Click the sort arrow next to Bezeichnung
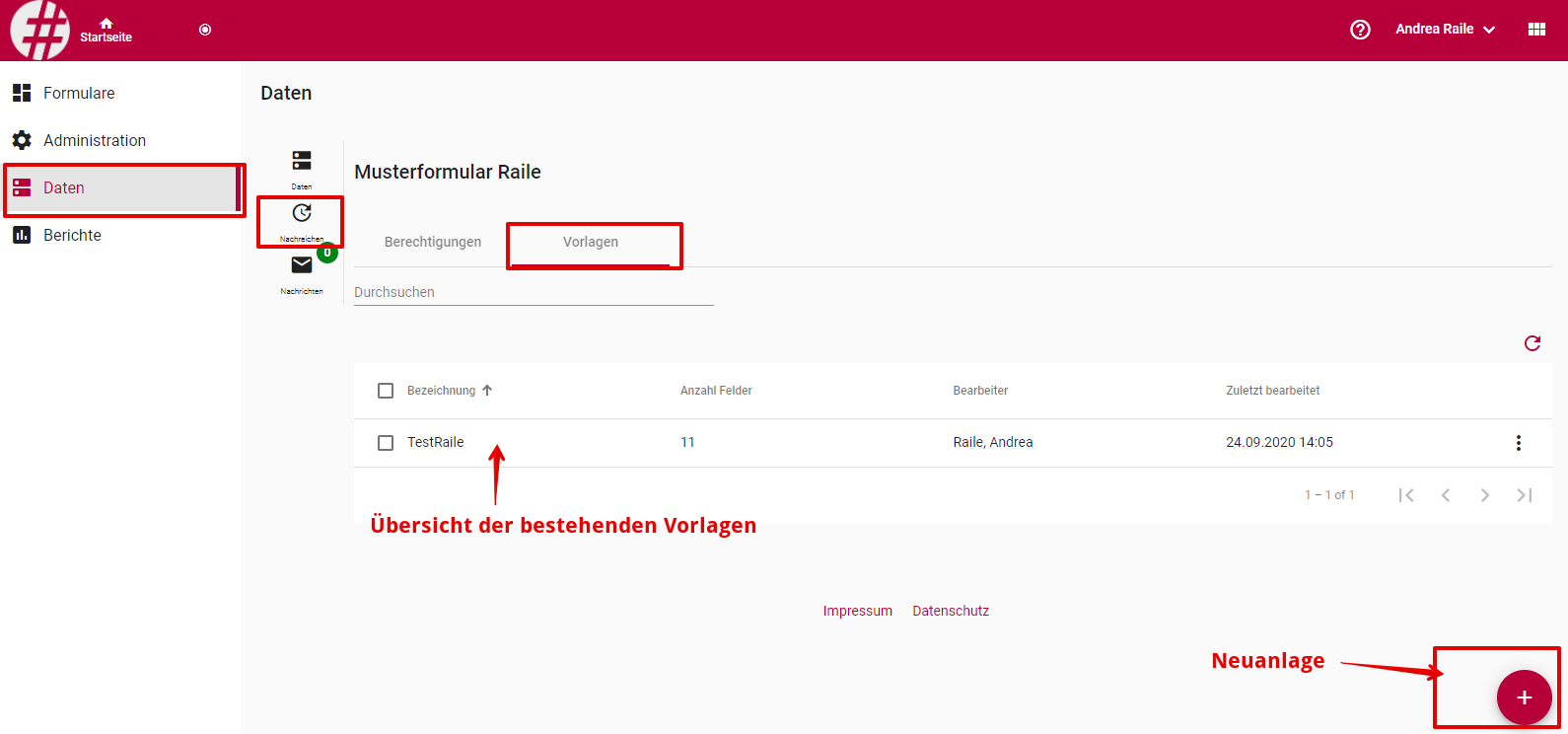The image size is (1568, 734). (x=487, y=391)
